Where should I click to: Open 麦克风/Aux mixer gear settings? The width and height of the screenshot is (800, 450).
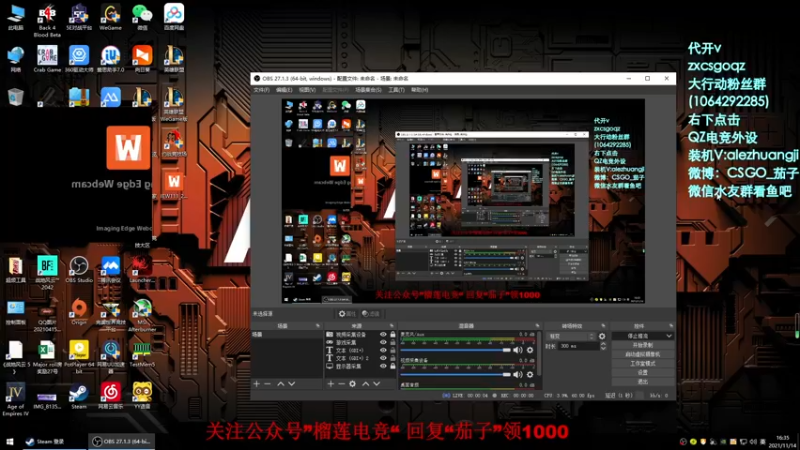530,350
